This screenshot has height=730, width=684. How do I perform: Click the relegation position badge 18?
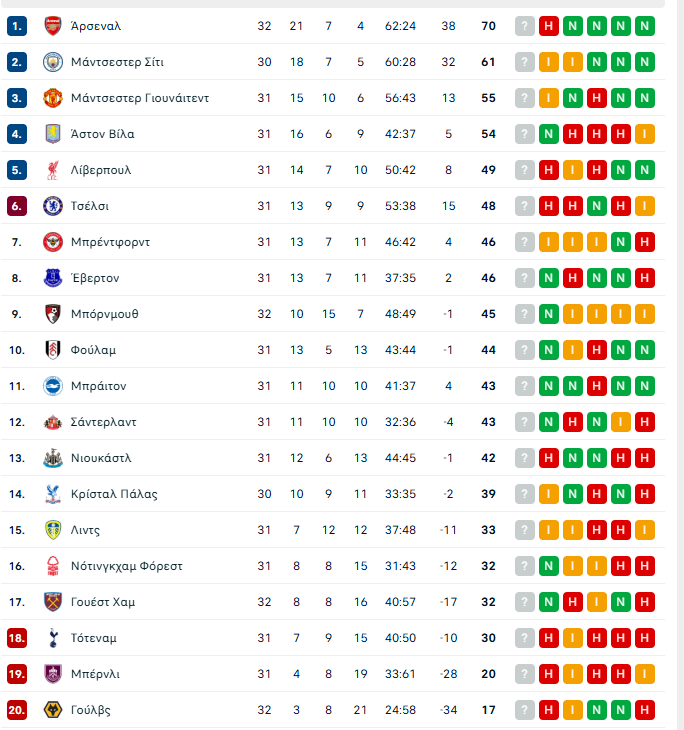[17, 638]
